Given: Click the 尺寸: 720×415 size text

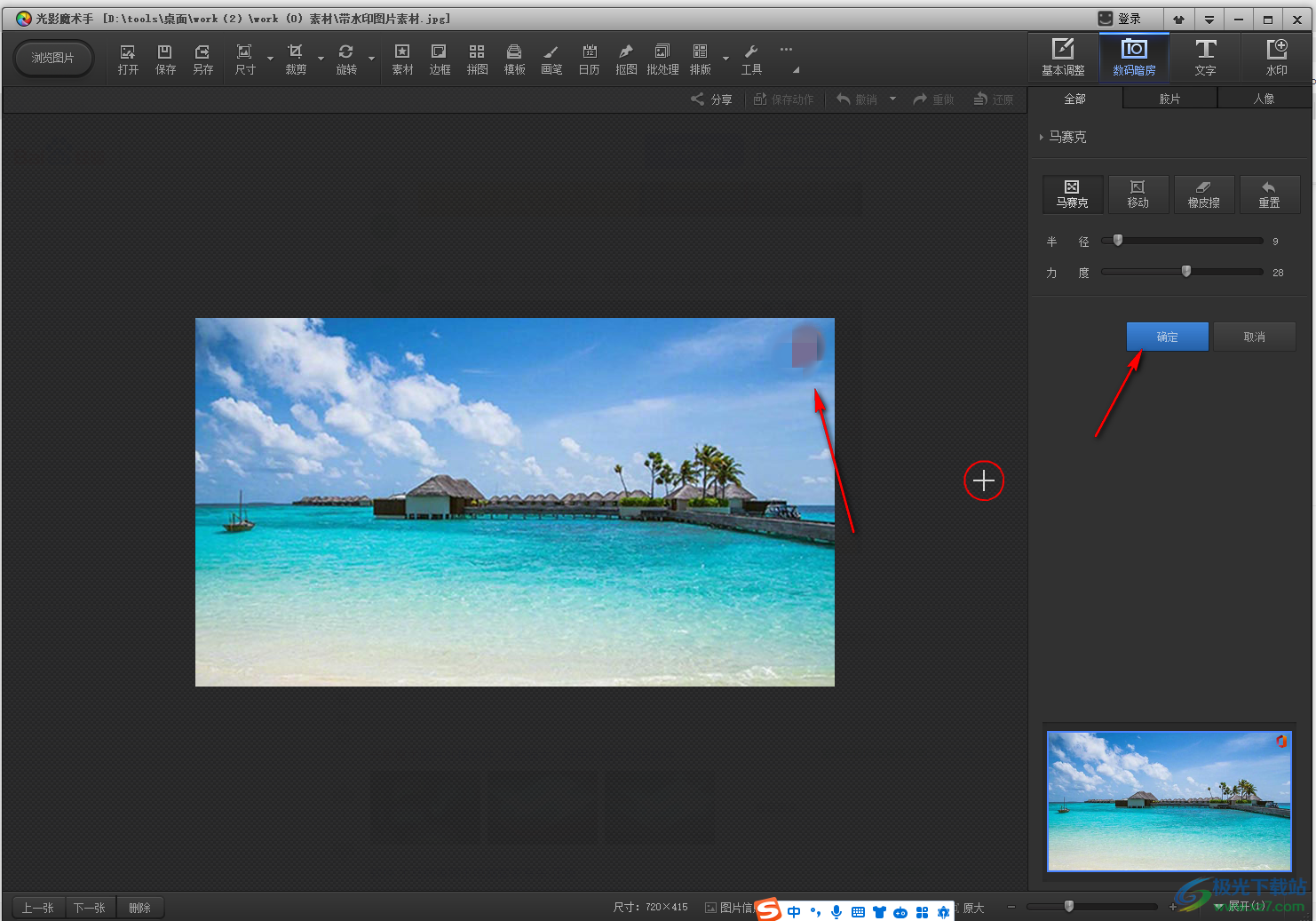Looking at the screenshot, I should pos(650,907).
